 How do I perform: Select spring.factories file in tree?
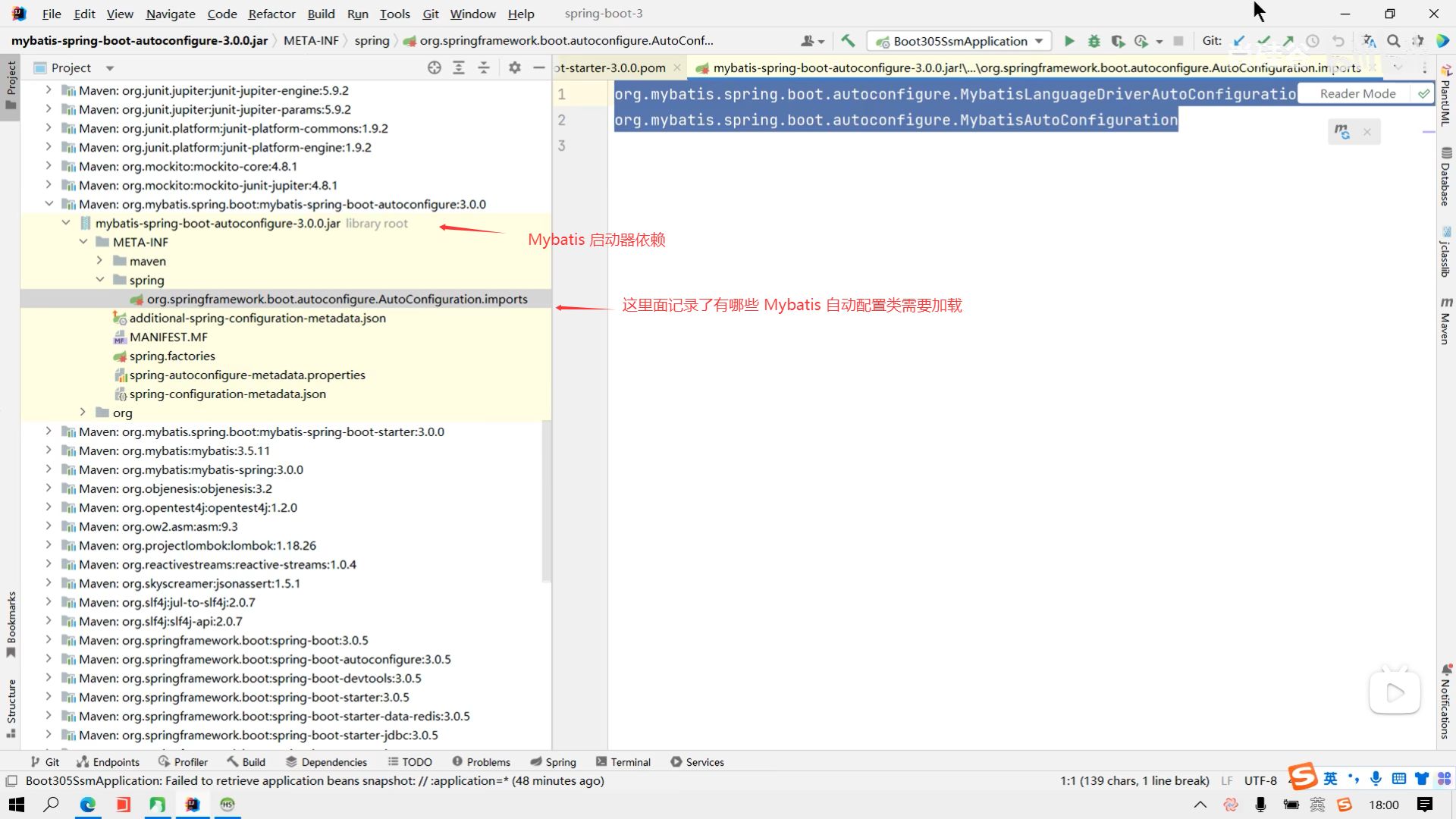point(172,356)
